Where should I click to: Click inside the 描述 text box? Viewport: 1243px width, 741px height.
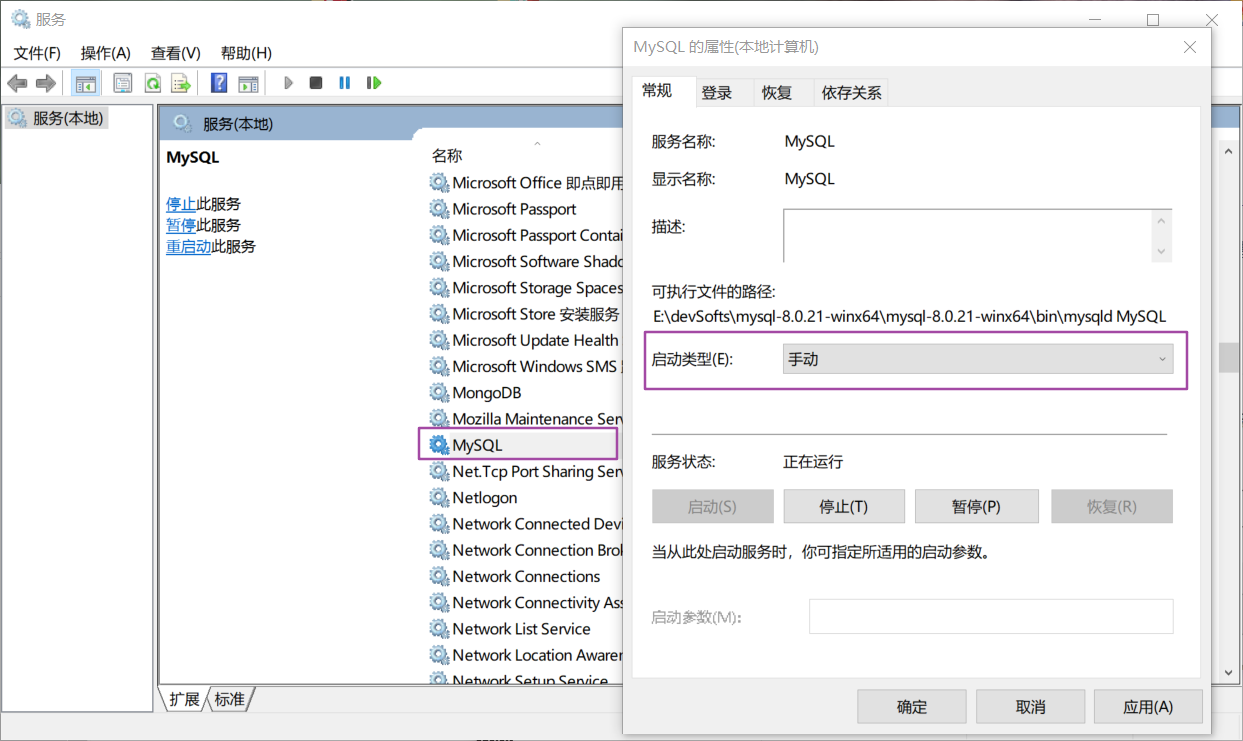pyautogui.click(x=966, y=235)
